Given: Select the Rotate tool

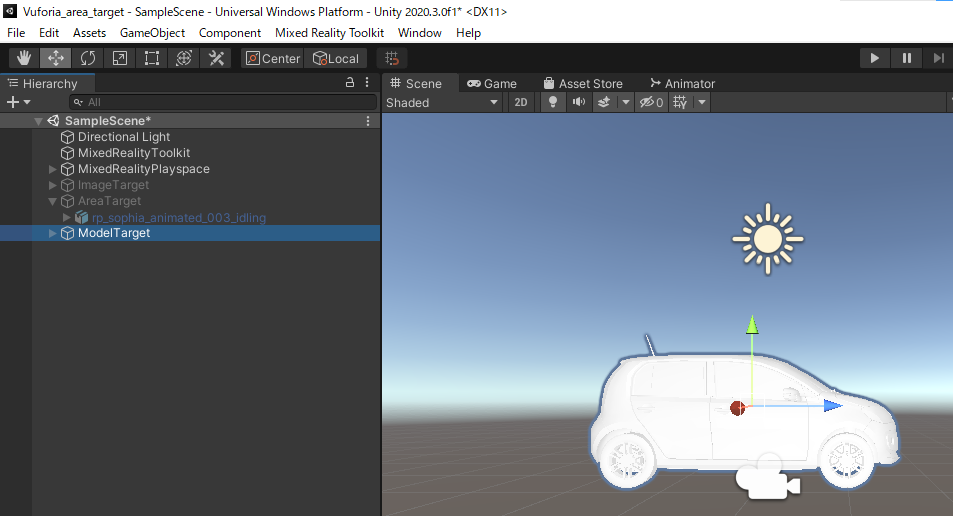Looking at the screenshot, I should (x=88, y=58).
